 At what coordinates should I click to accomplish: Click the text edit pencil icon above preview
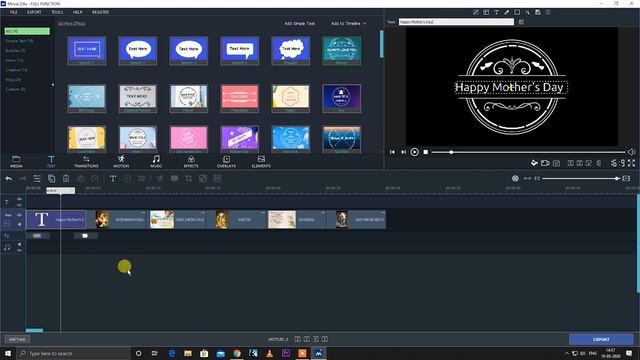pos(476,12)
